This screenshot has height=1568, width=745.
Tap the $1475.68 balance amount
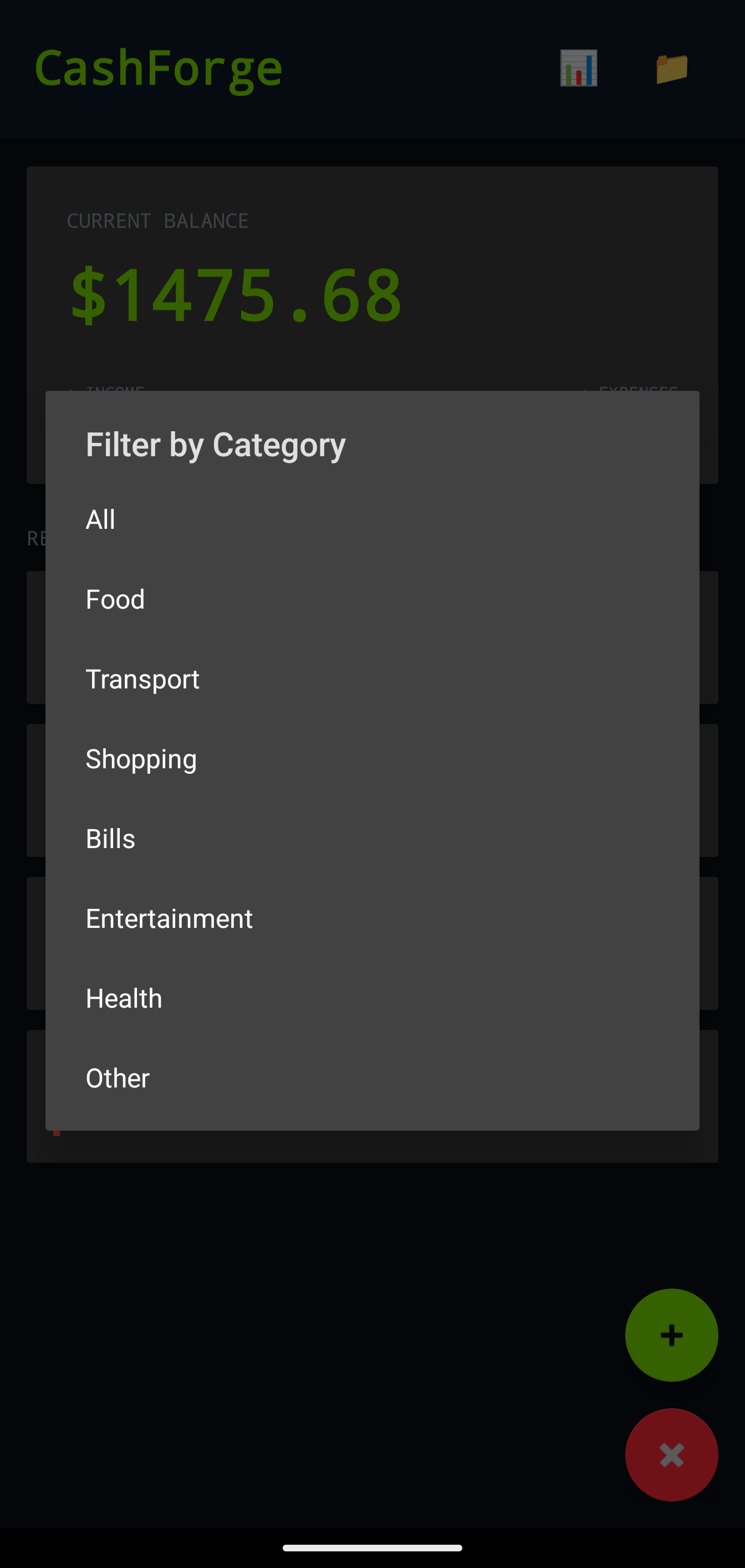236,296
